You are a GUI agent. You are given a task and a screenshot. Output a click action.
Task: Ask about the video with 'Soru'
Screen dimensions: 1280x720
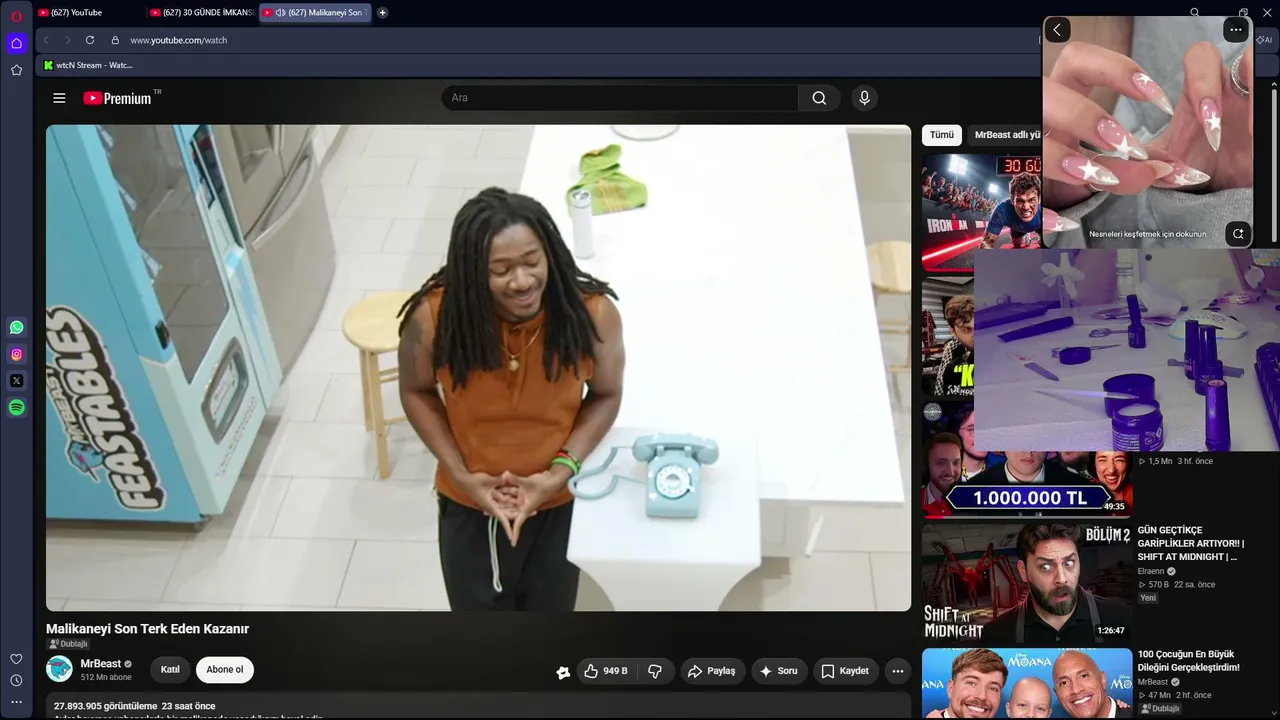click(779, 671)
